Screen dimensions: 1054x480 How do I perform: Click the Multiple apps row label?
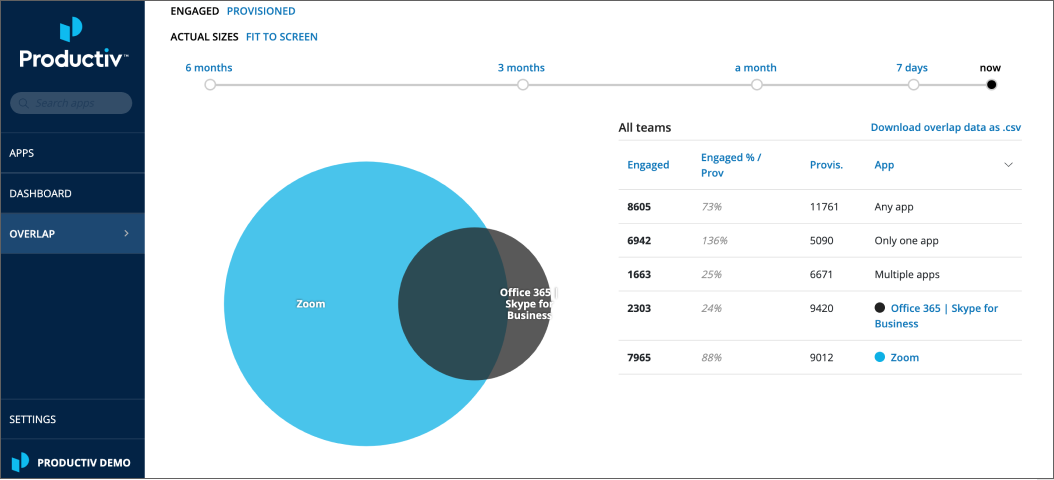click(907, 274)
